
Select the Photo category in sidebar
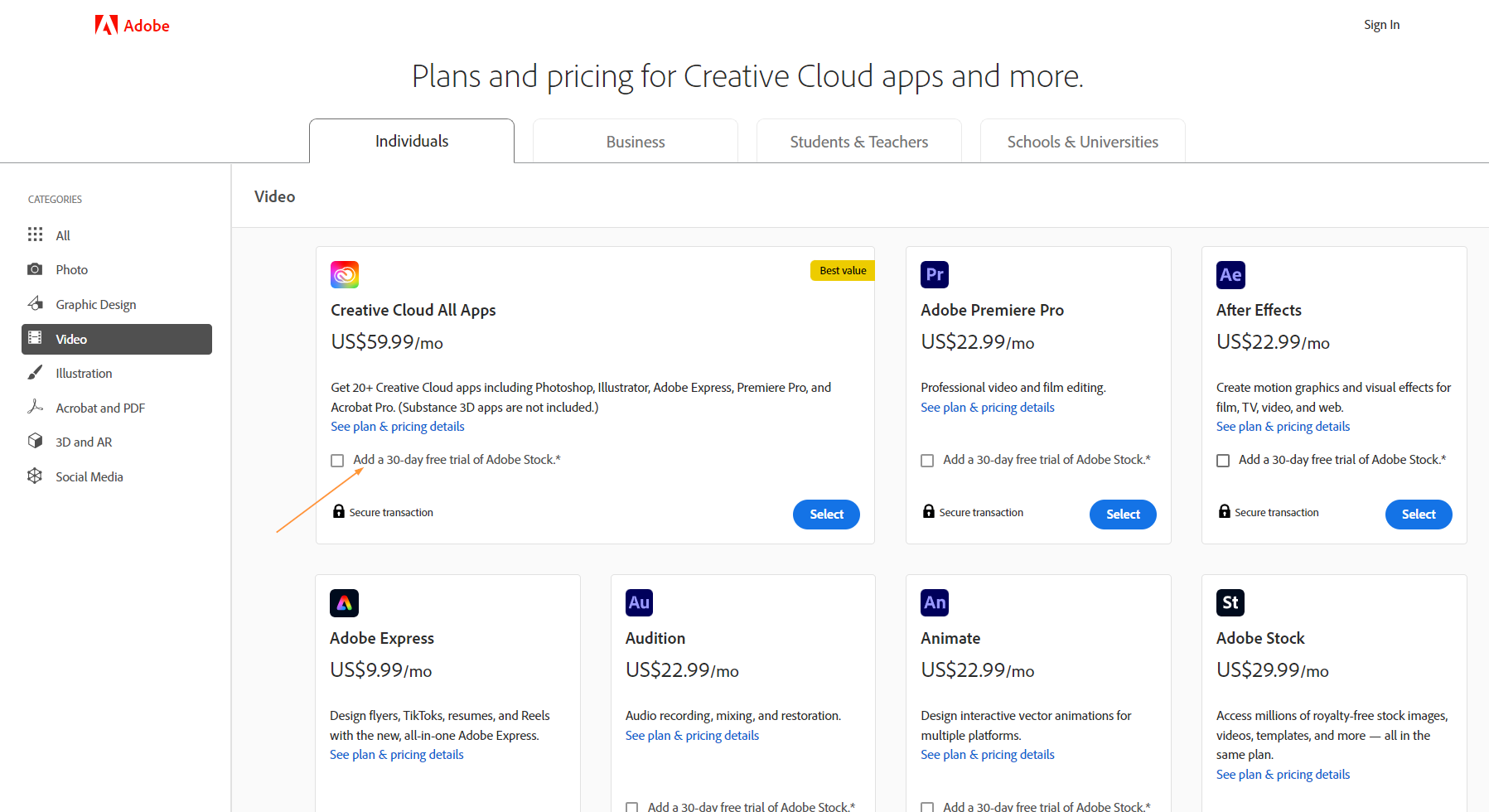(71, 270)
